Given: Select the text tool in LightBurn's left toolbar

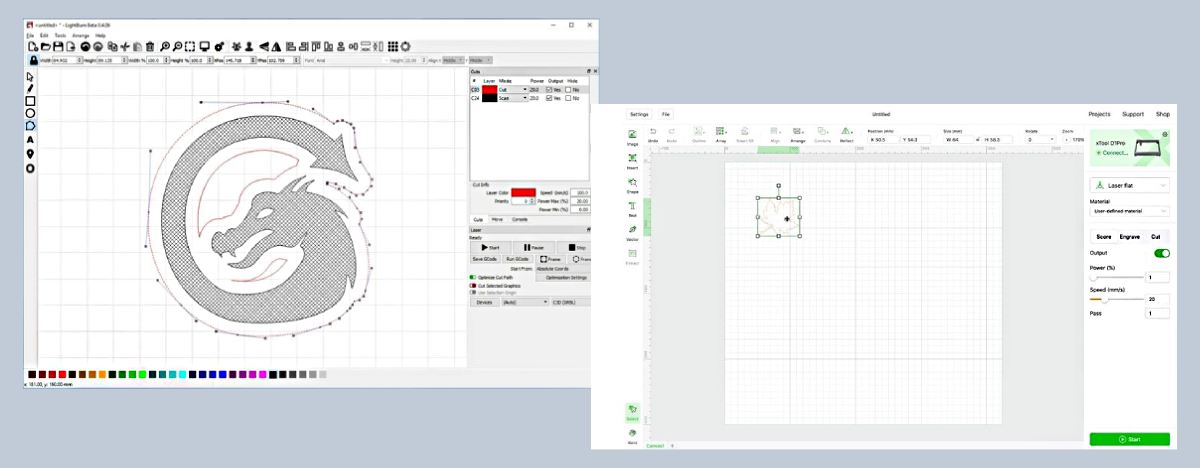Looking at the screenshot, I should 30,140.
